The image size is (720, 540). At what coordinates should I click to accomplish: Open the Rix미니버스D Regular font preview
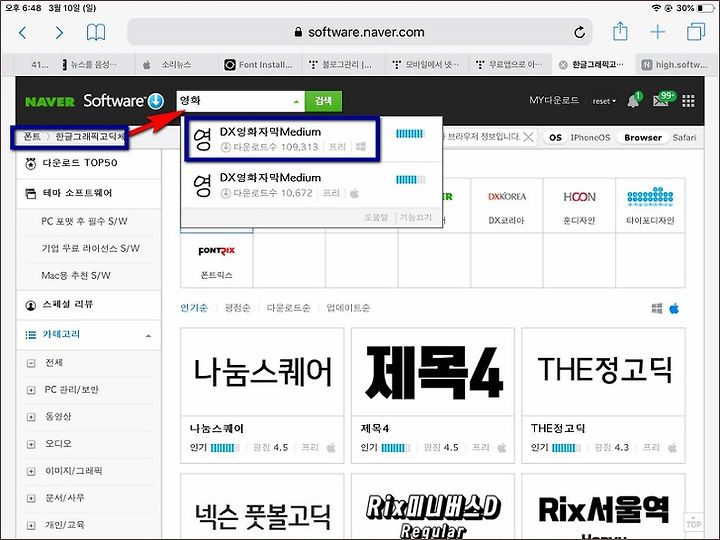pos(433,507)
